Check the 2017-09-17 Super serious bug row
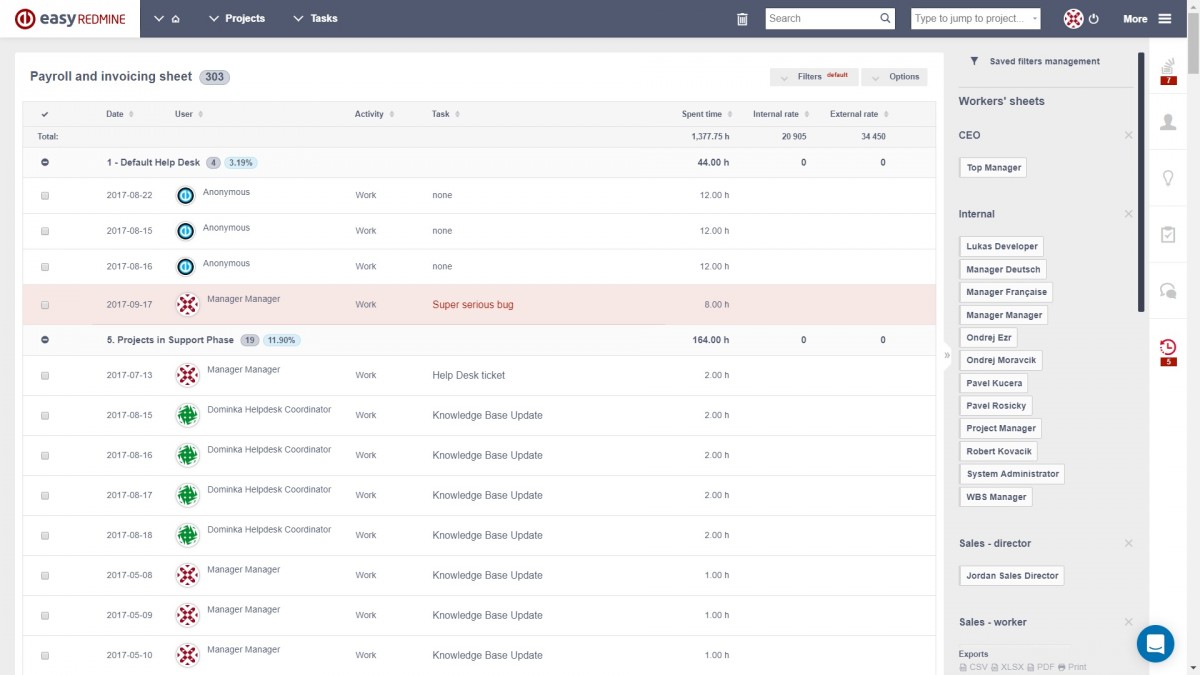 pyautogui.click(x=45, y=305)
